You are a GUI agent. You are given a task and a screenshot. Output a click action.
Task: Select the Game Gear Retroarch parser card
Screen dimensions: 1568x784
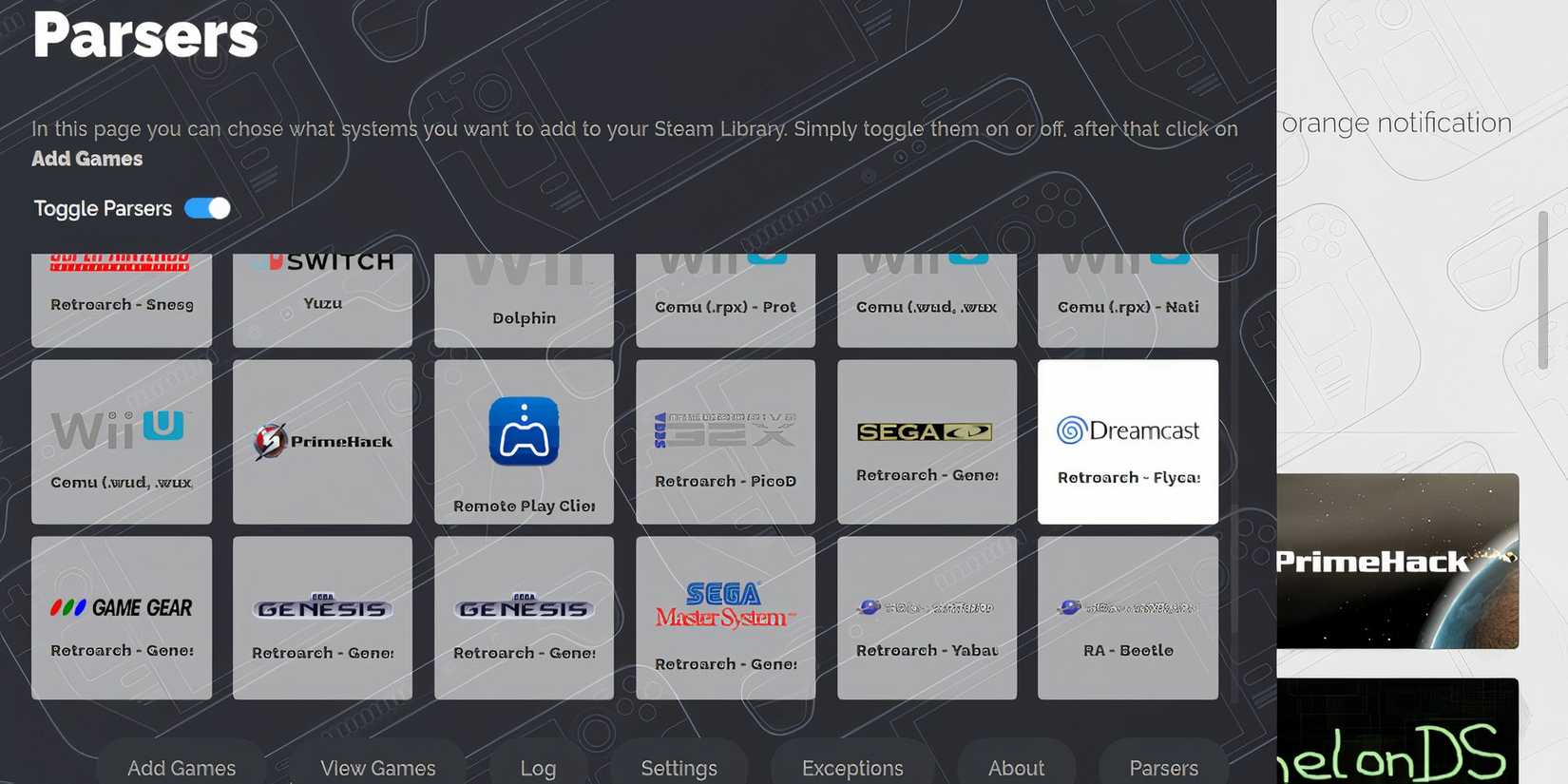122,618
